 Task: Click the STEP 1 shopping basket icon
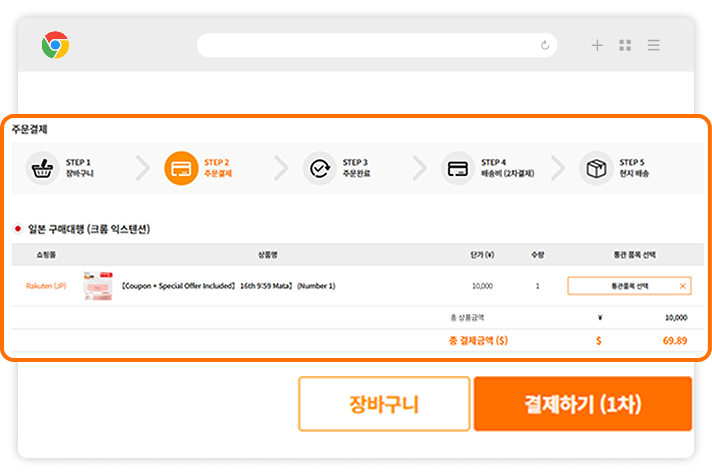(42, 167)
